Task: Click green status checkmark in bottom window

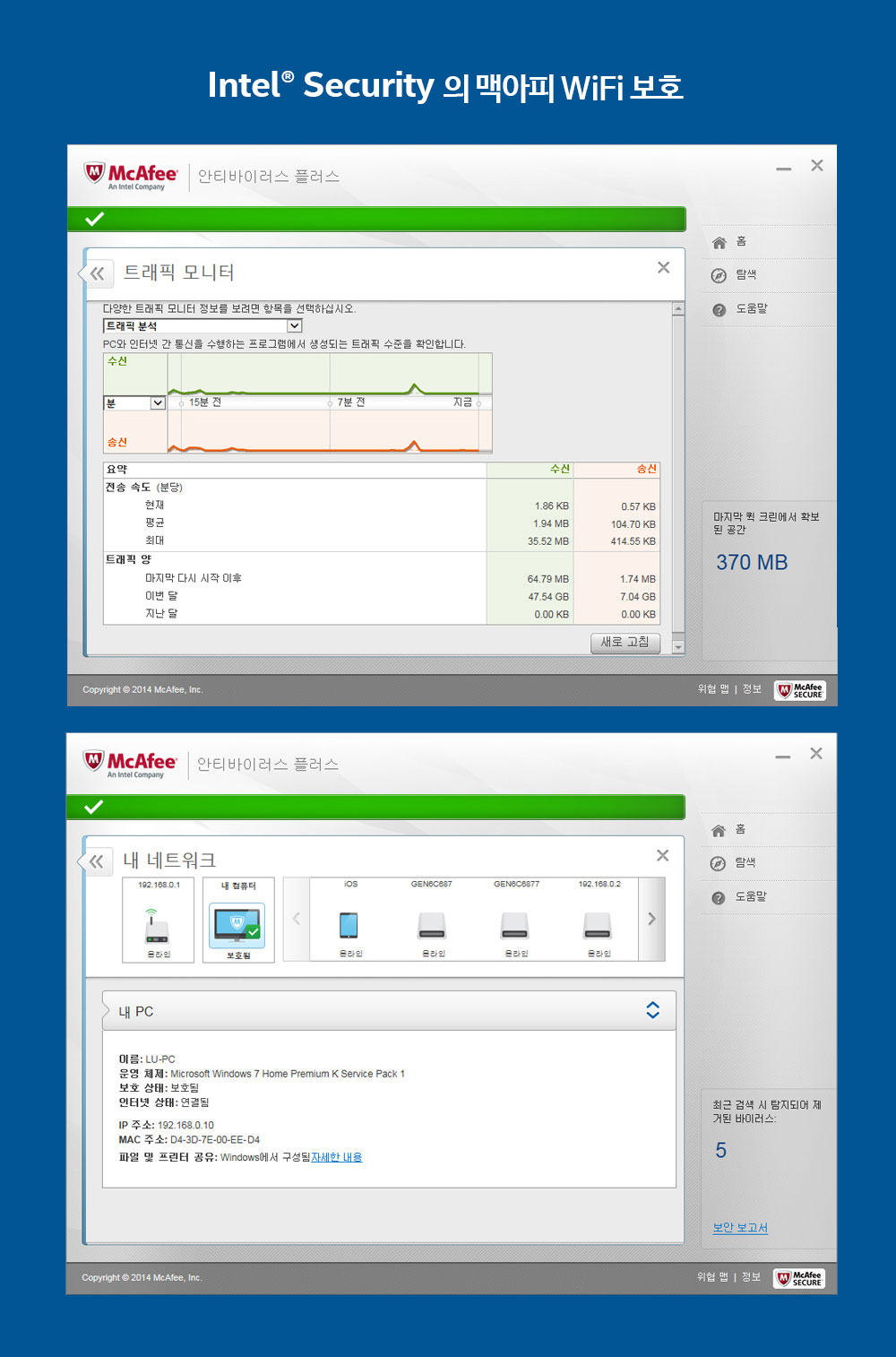Action: [93, 807]
